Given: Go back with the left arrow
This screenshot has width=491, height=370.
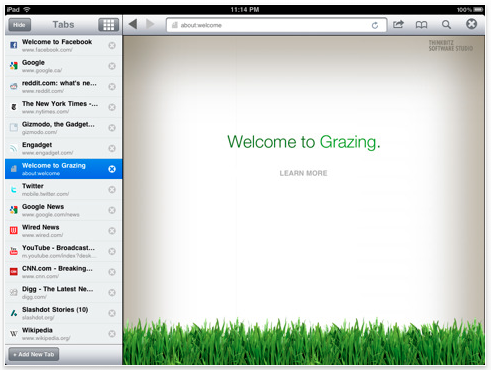Looking at the screenshot, I should (133, 24).
